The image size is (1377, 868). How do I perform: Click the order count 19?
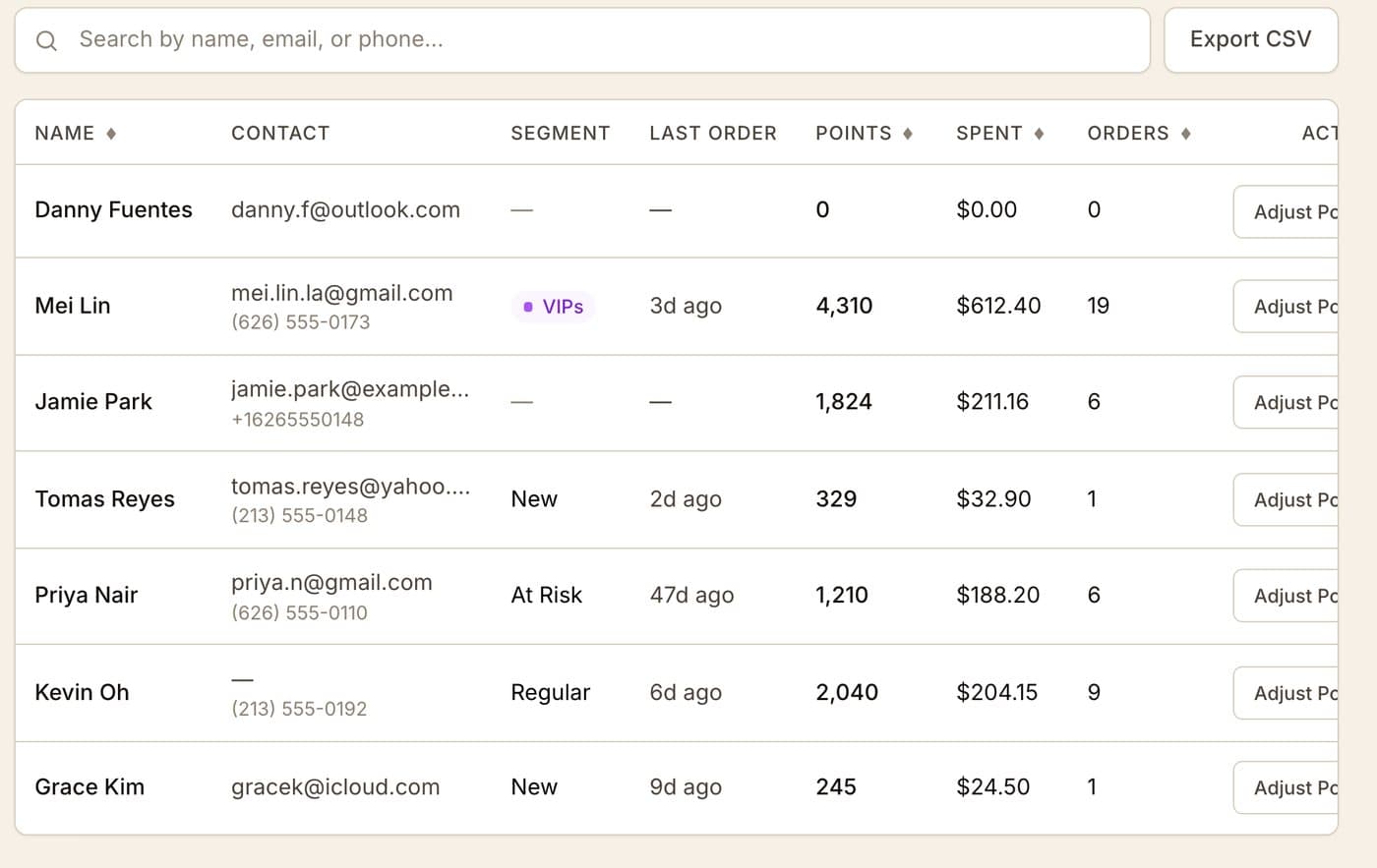pyautogui.click(x=1098, y=306)
